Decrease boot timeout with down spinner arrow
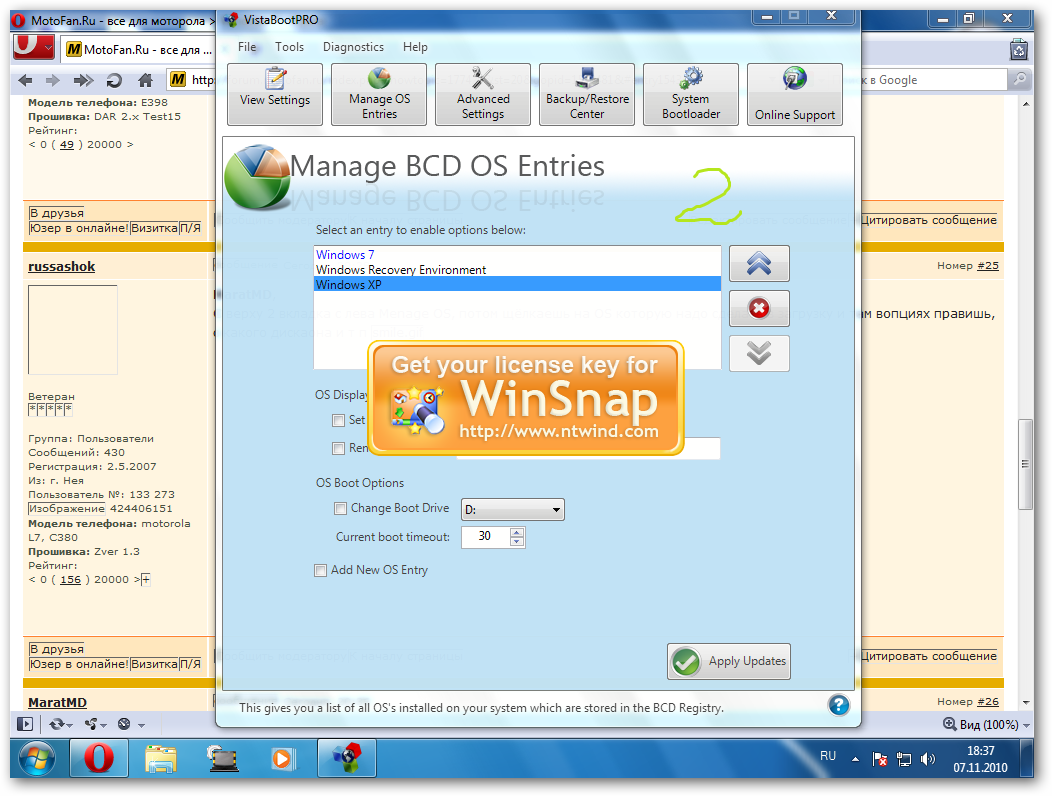 tap(517, 541)
